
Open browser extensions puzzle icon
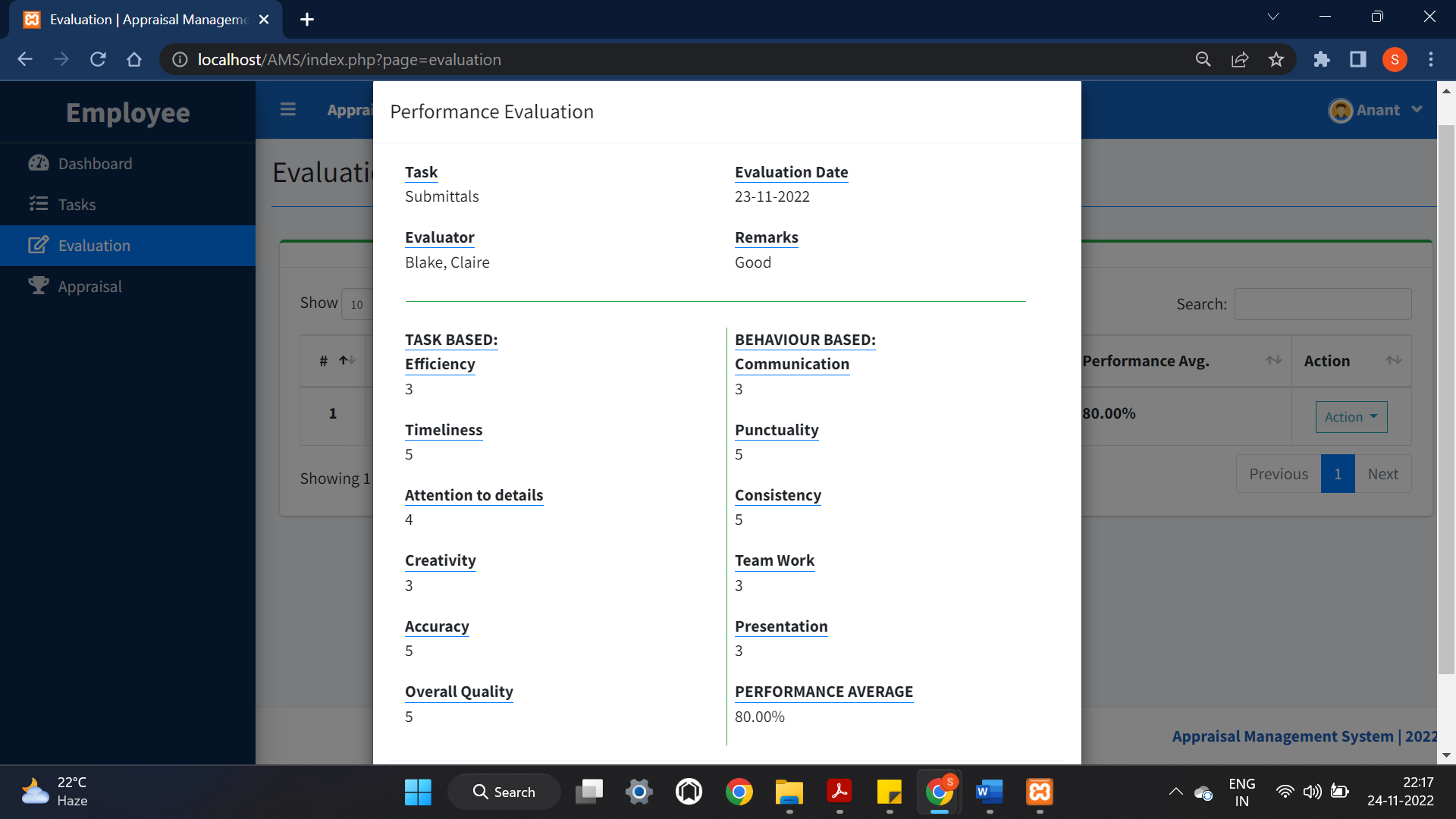pyautogui.click(x=1322, y=59)
